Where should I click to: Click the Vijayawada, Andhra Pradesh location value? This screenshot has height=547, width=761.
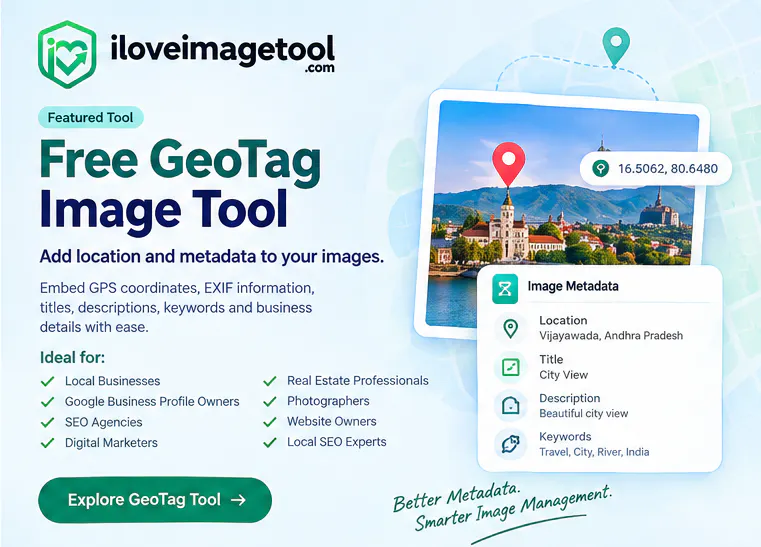(611, 335)
